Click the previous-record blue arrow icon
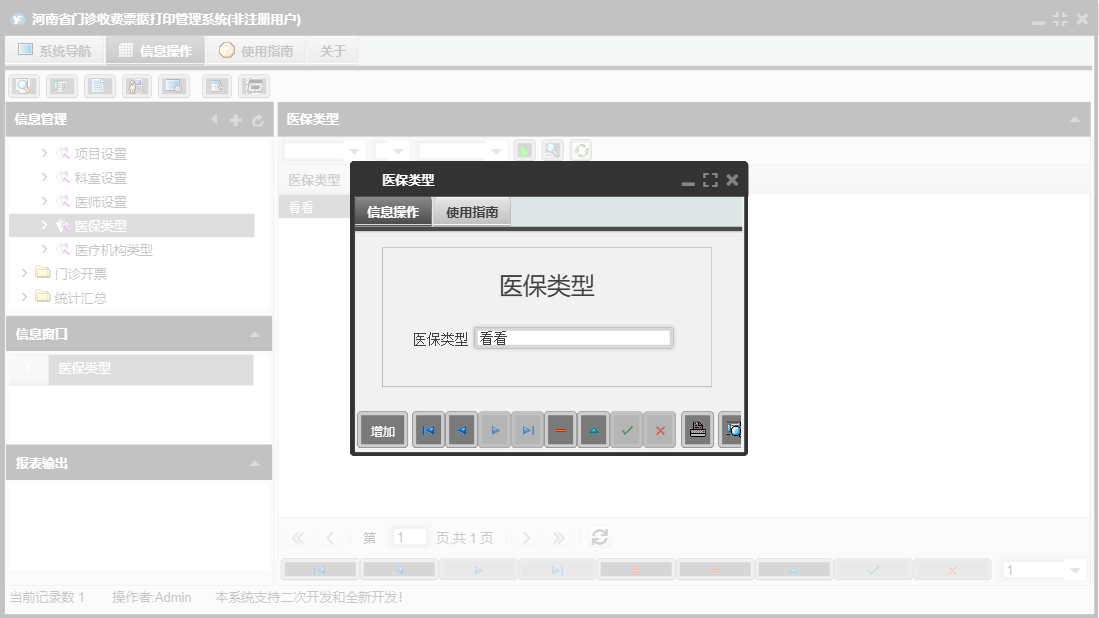The image size is (1099, 618). [x=461, y=430]
